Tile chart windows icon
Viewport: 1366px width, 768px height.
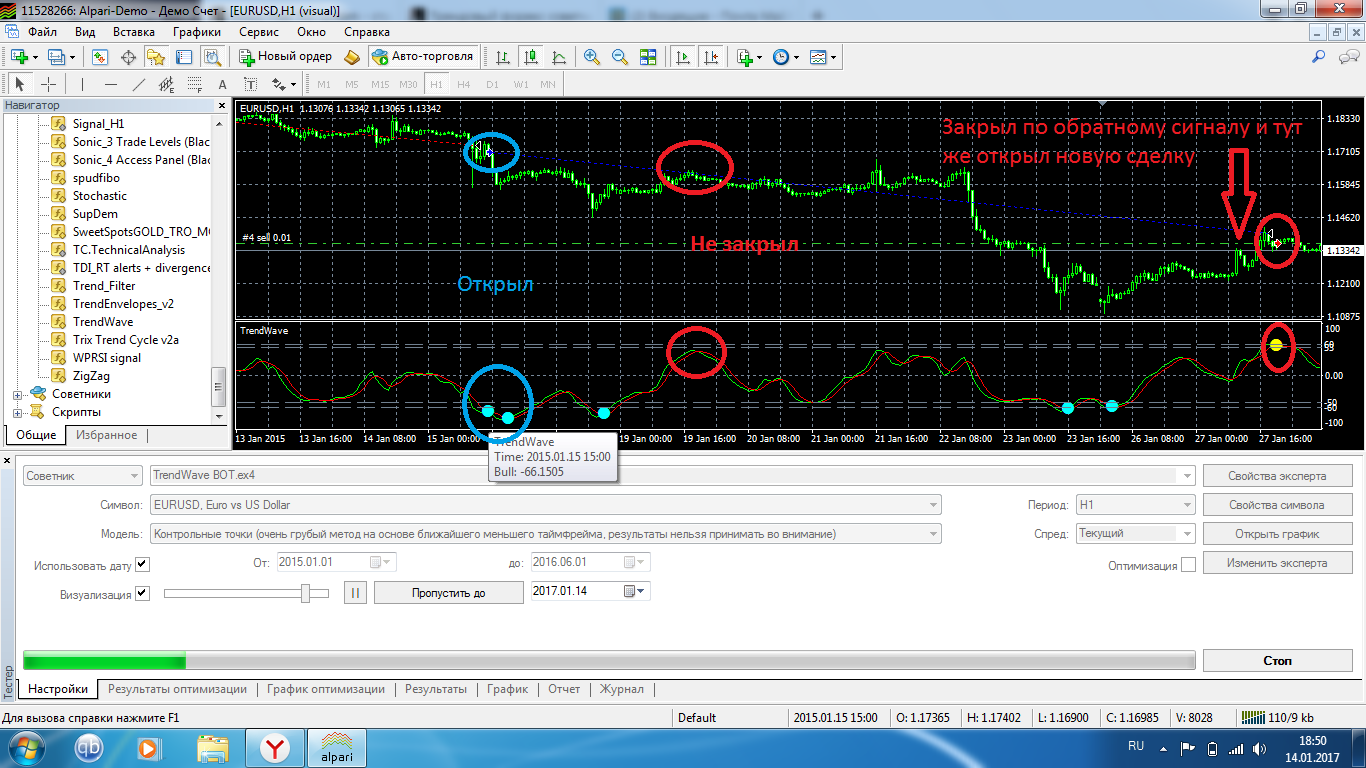pos(648,57)
